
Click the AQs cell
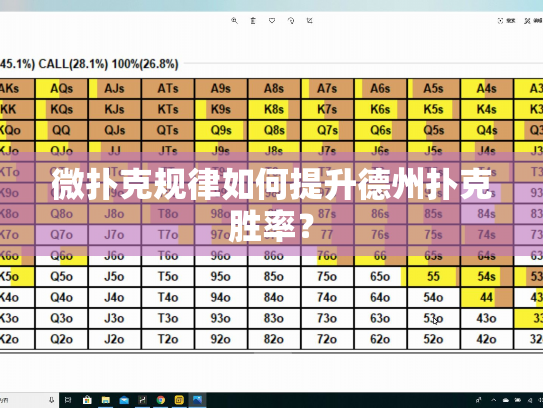[x=62, y=89]
